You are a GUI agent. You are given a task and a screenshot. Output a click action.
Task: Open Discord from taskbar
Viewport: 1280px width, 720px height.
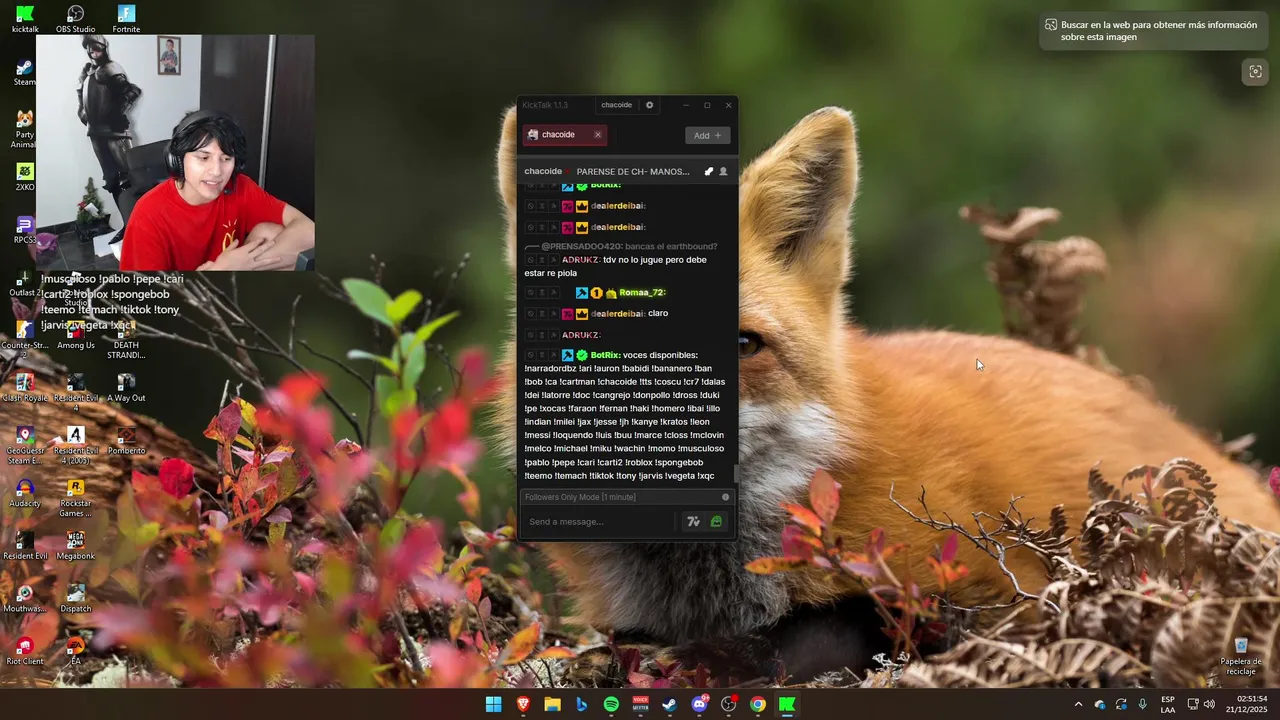click(x=699, y=704)
